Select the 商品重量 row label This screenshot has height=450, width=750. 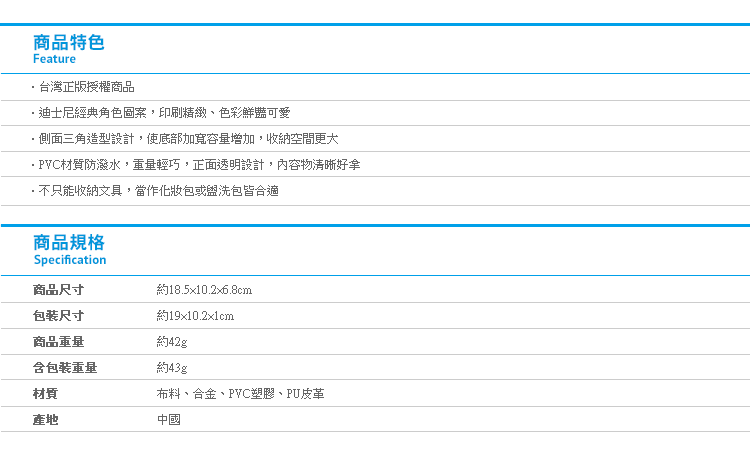58,342
